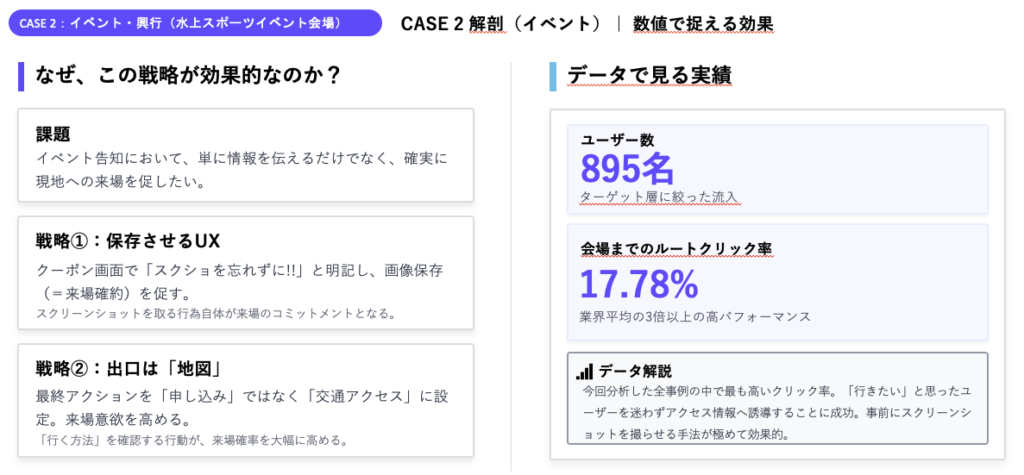This screenshot has height=475, width=1024.
Task: Select the なぜ、この戦略が効果的なのか？ heading
Action: pyautogui.click(x=188, y=75)
